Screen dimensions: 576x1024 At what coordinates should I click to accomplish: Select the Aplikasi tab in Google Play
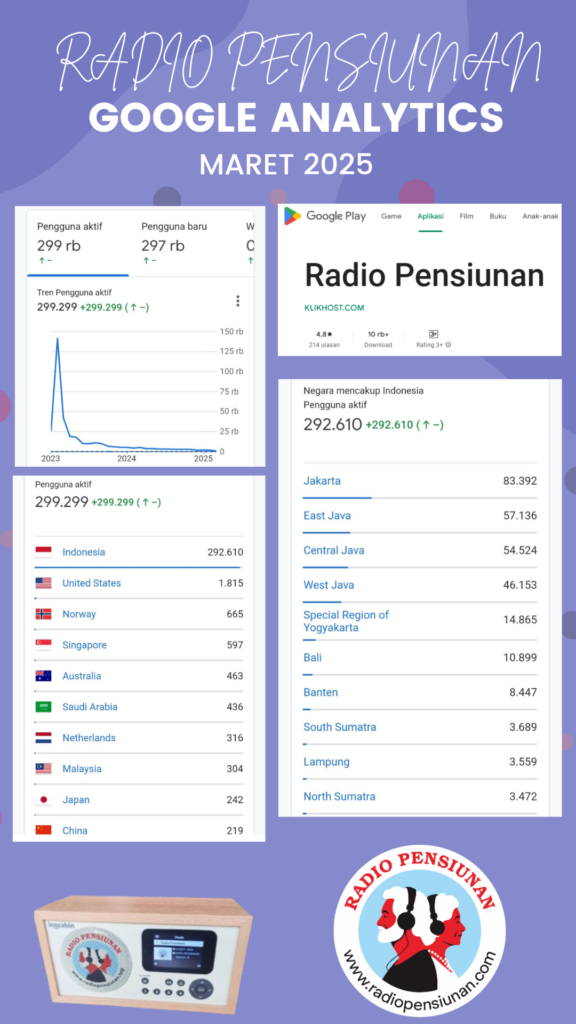tap(430, 216)
